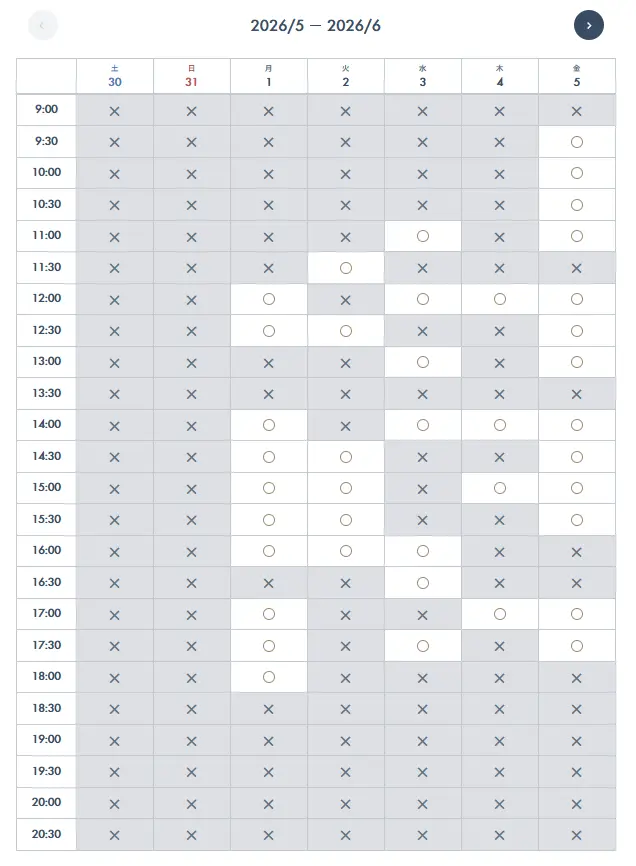The height and width of the screenshot is (866, 636).
Task: Choose 16:30 available slot on Wednesday 3
Action: [x=423, y=583]
